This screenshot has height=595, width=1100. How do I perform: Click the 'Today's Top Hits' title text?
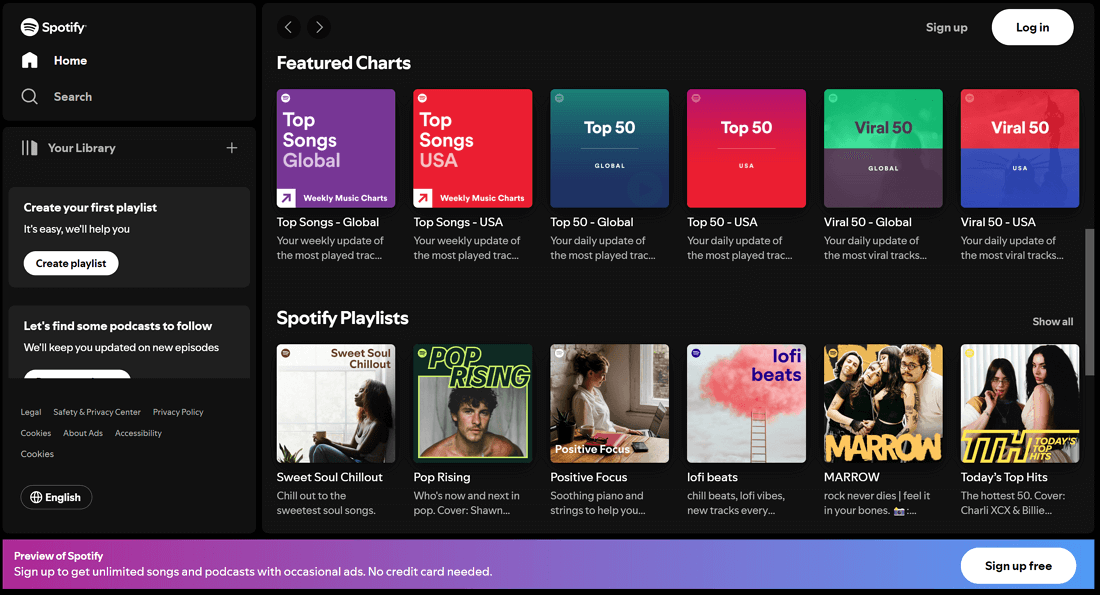point(1004,477)
